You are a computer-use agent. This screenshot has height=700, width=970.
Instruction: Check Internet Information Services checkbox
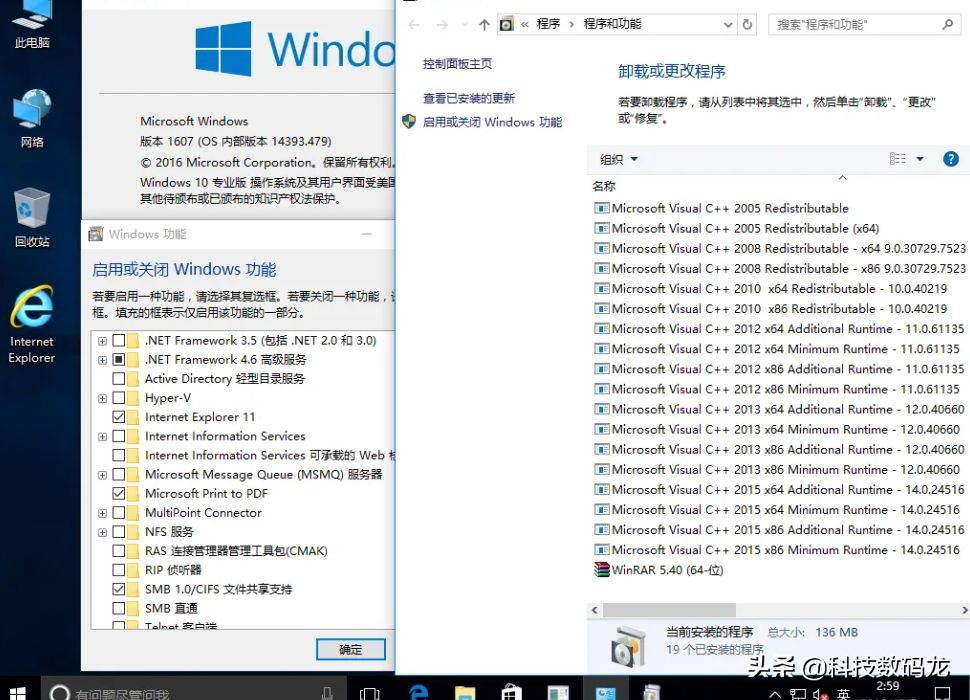(119, 436)
